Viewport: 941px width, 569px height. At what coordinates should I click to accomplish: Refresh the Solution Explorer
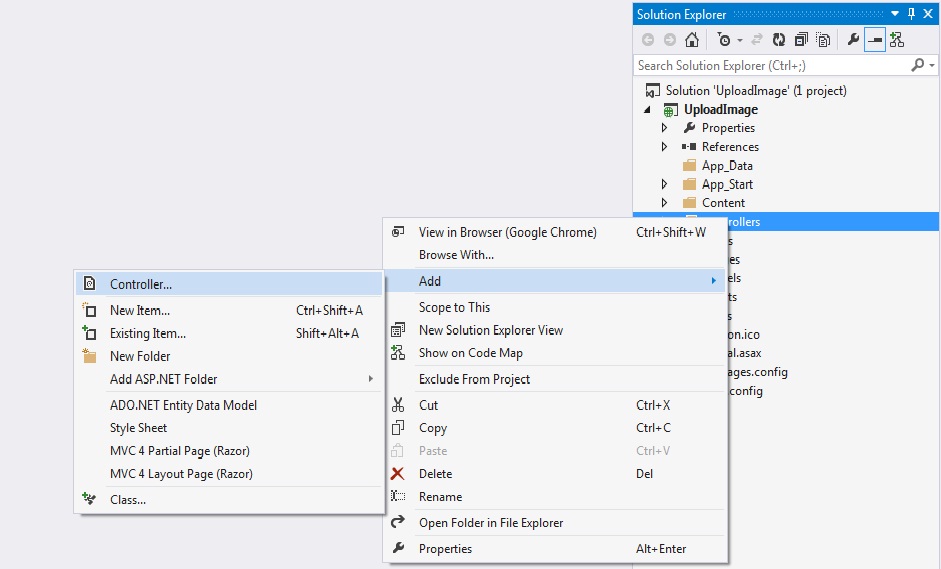coord(778,40)
